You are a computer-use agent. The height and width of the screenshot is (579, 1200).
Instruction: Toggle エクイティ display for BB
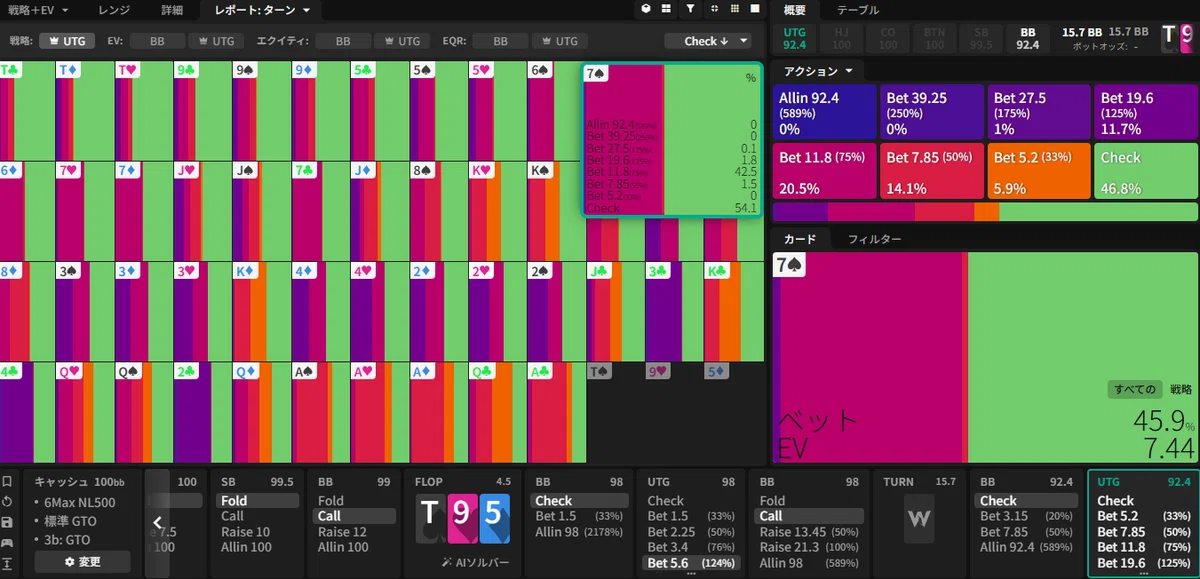click(343, 41)
